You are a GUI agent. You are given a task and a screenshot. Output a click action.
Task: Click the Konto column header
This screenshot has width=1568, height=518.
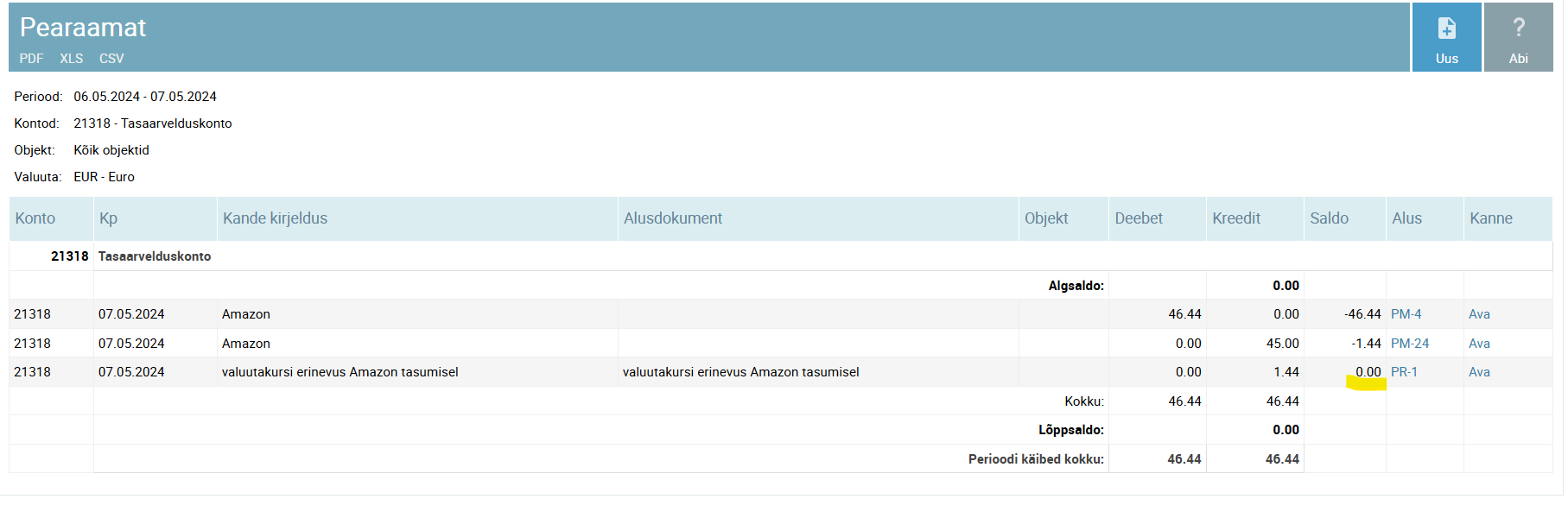(35, 218)
